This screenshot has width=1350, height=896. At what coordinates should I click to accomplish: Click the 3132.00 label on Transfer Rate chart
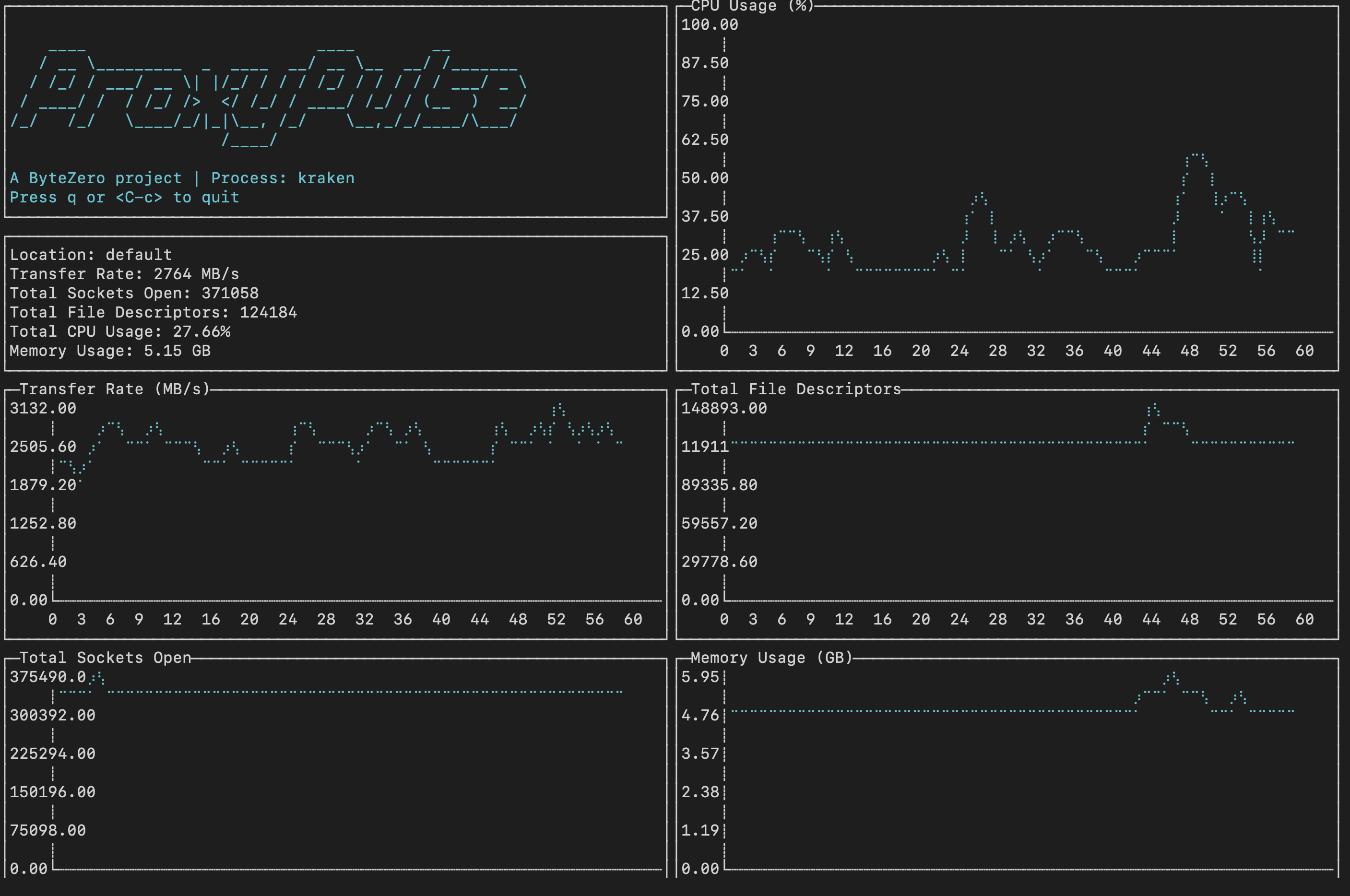tap(43, 409)
